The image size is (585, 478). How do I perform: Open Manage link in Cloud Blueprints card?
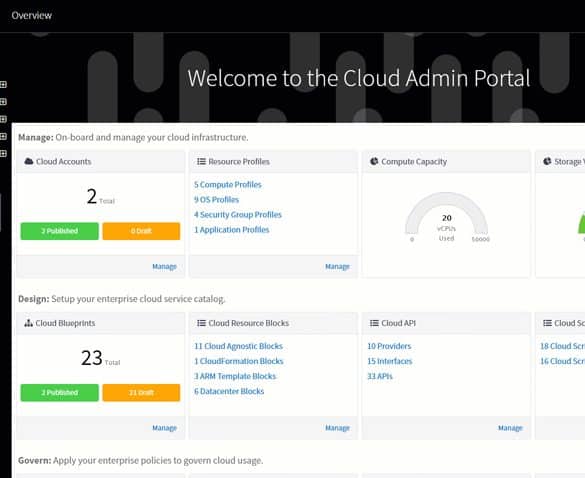(164, 428)
